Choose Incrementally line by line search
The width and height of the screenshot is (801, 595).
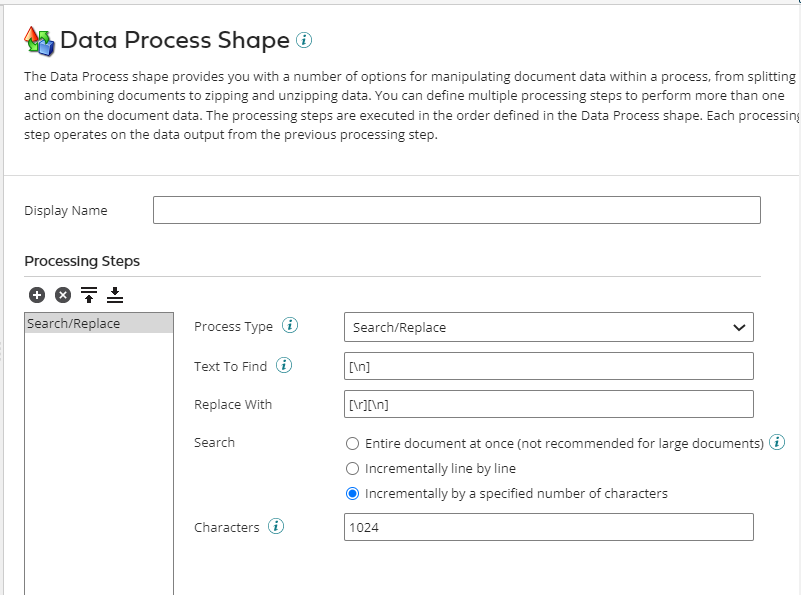[x=352, y=468]
